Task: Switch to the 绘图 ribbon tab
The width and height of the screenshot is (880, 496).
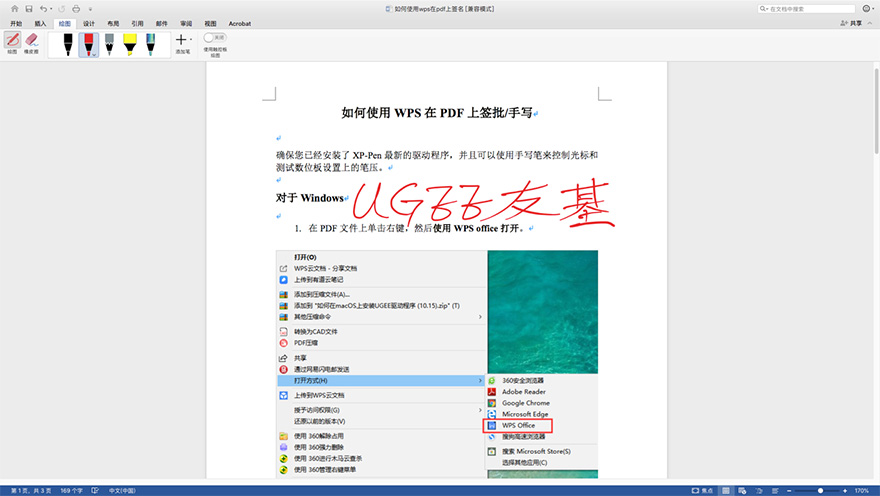Action: point(65,24)
